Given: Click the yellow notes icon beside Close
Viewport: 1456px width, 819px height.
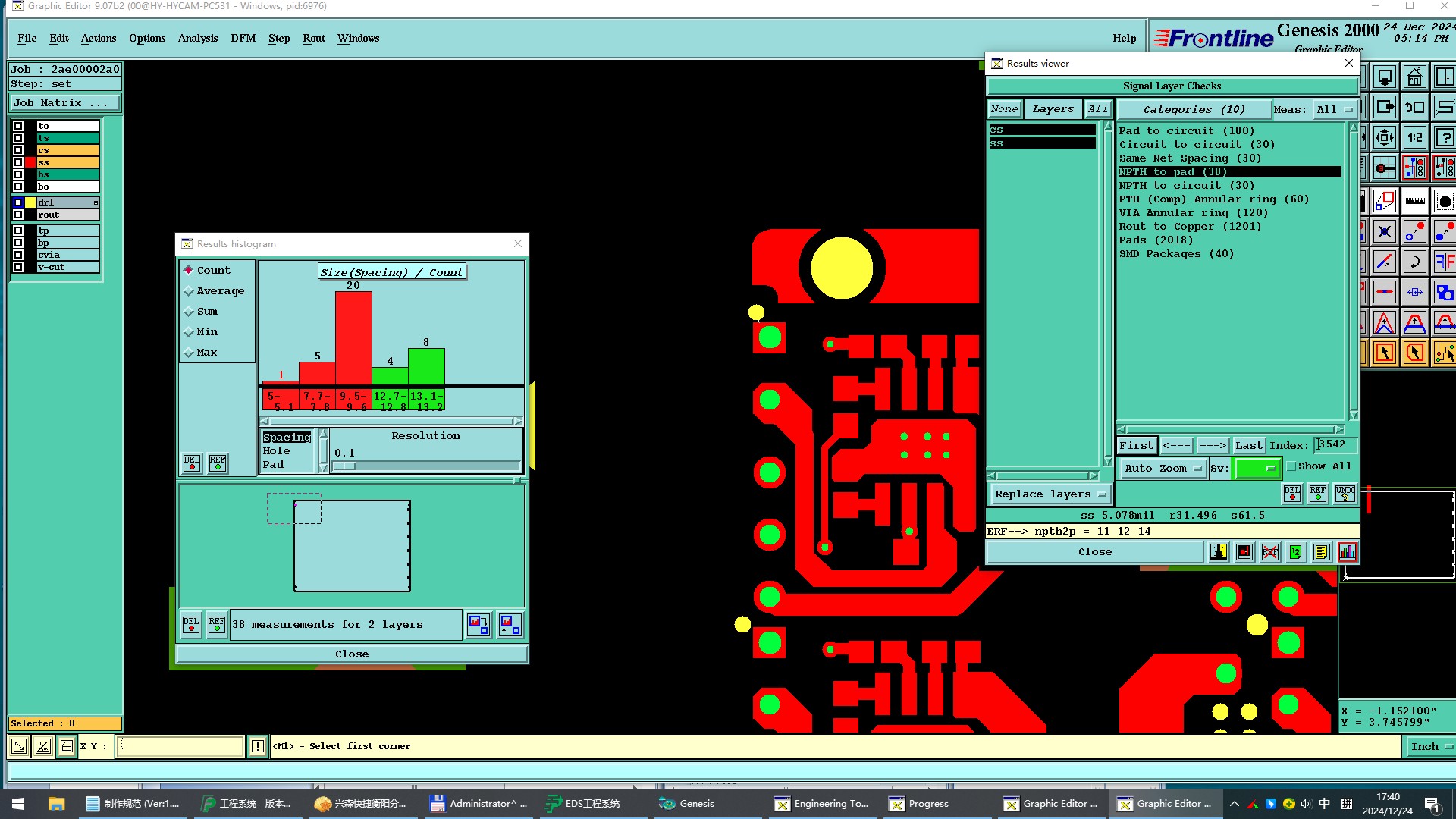Looking at the screenshot, I should (x=1321, y=552).
